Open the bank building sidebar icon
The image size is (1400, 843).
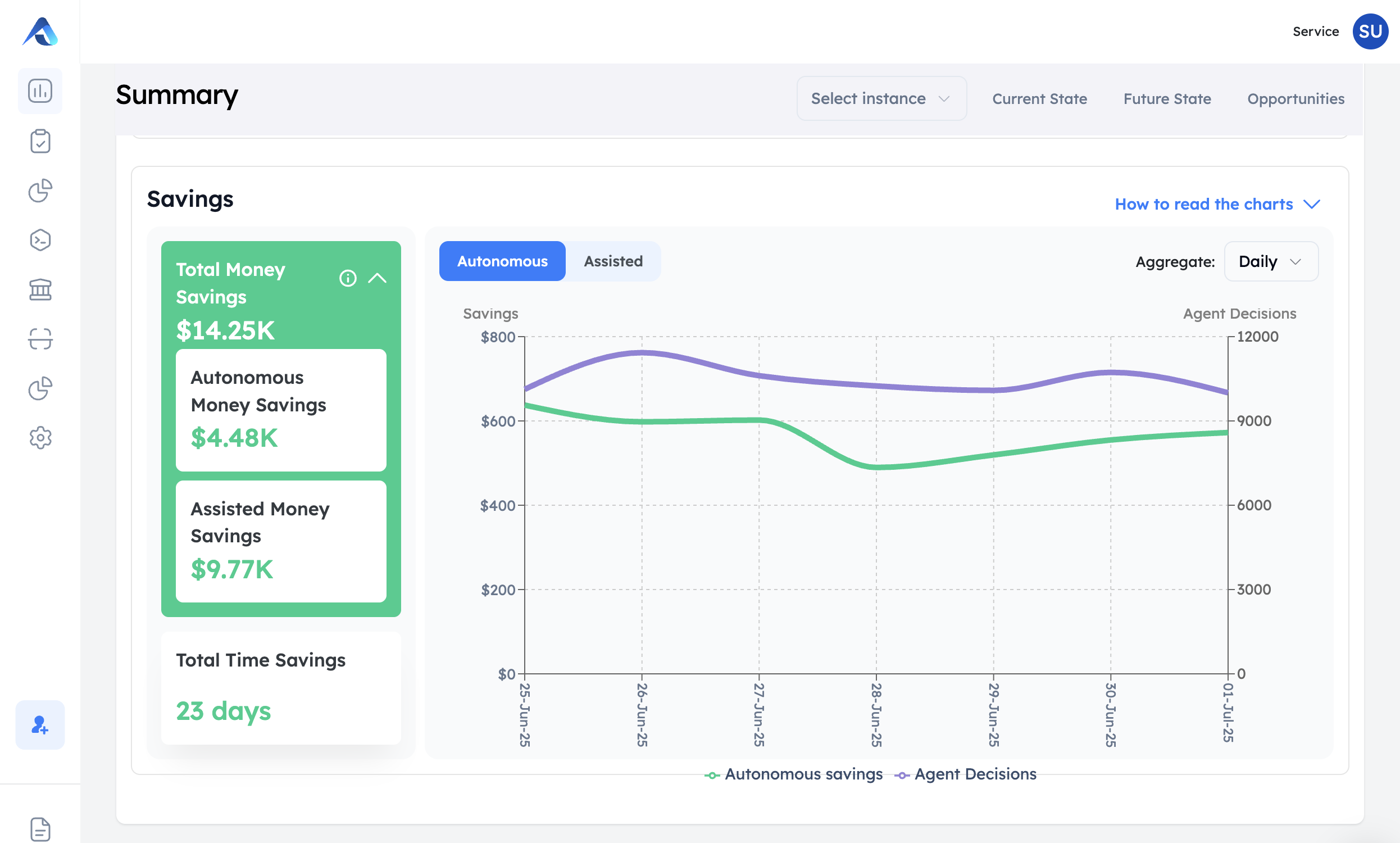click(x=40, y=289)
